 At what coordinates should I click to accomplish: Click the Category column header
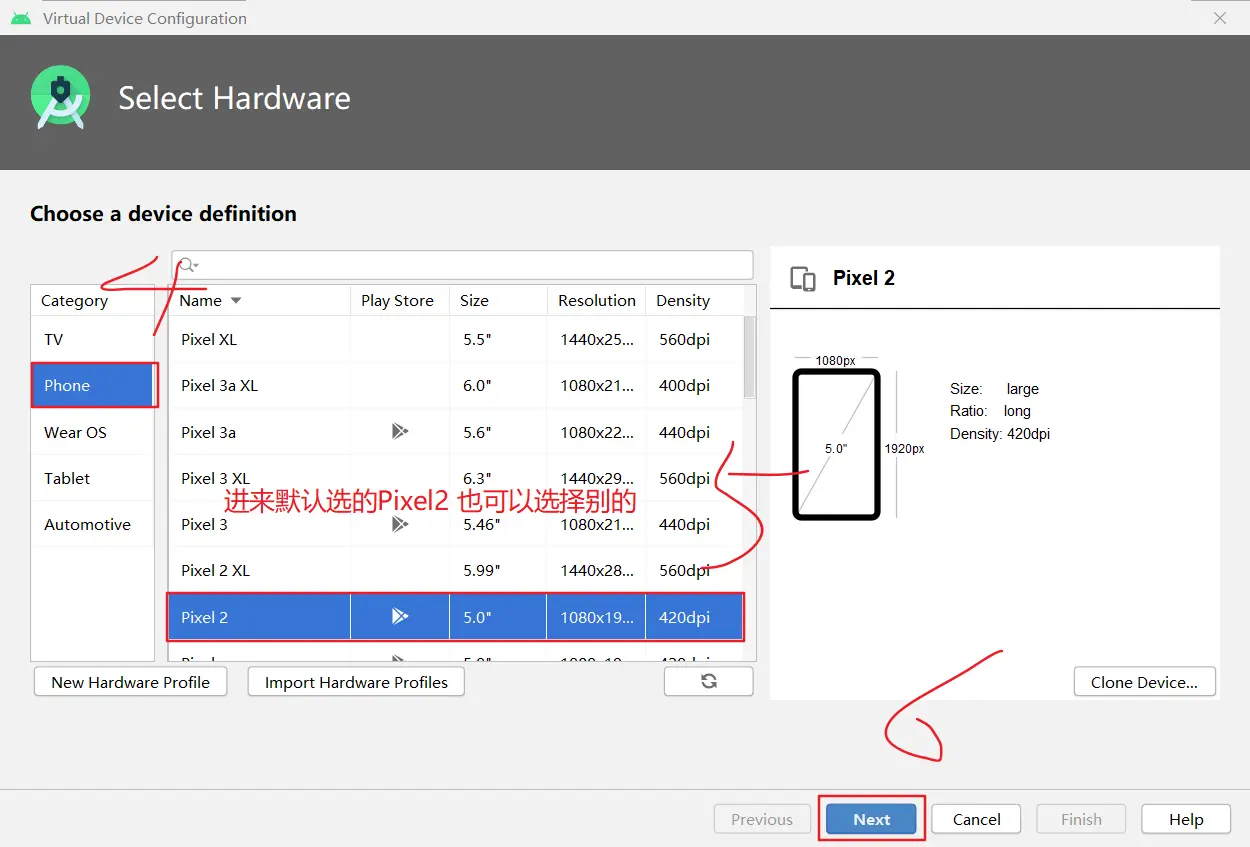92,300
